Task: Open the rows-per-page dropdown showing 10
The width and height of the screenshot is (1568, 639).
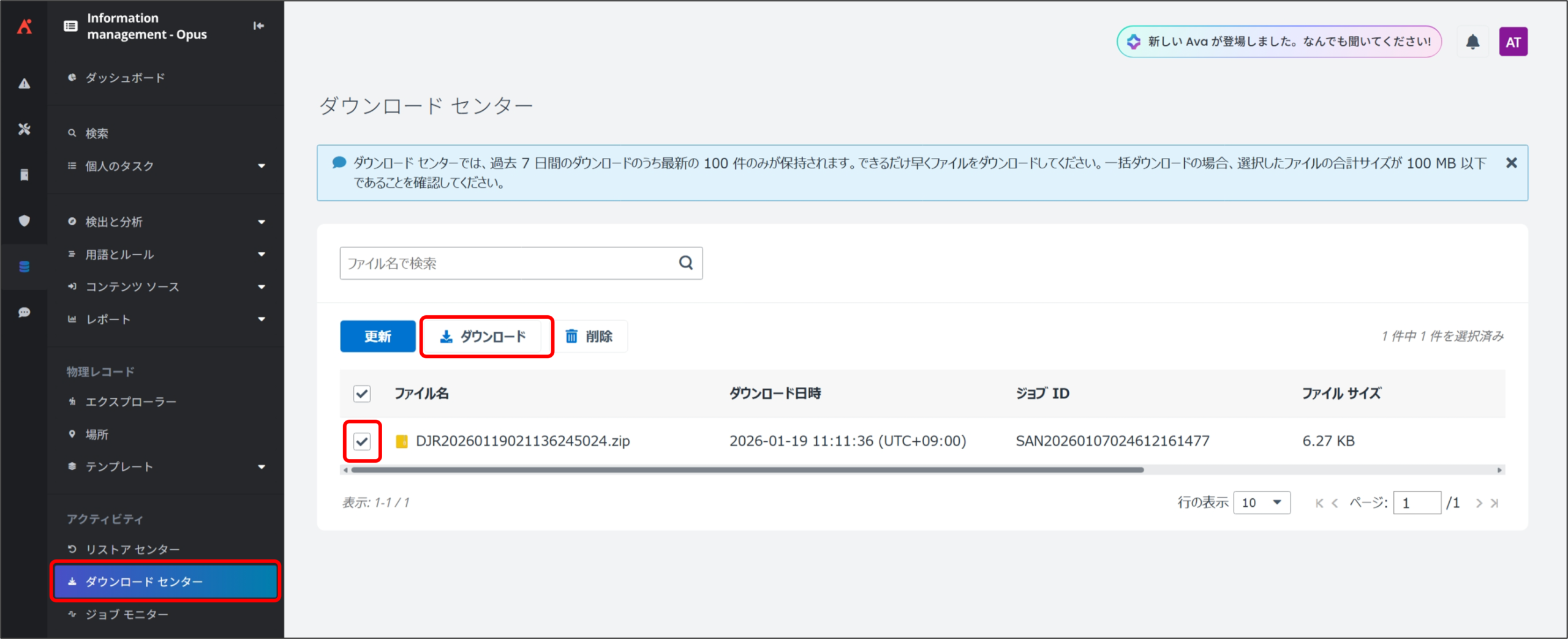Action: (x=1261, y=503)
